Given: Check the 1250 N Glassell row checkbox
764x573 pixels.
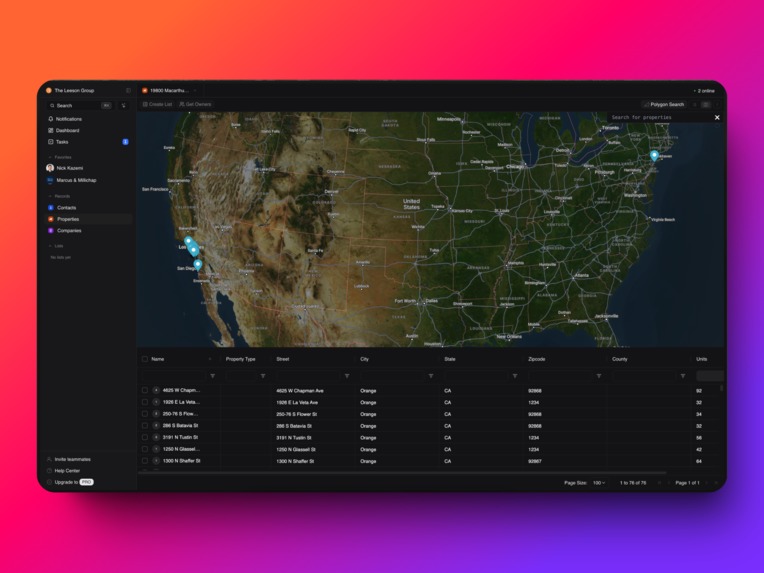Looking at the screenshot, I should click(x=145, y=449).
